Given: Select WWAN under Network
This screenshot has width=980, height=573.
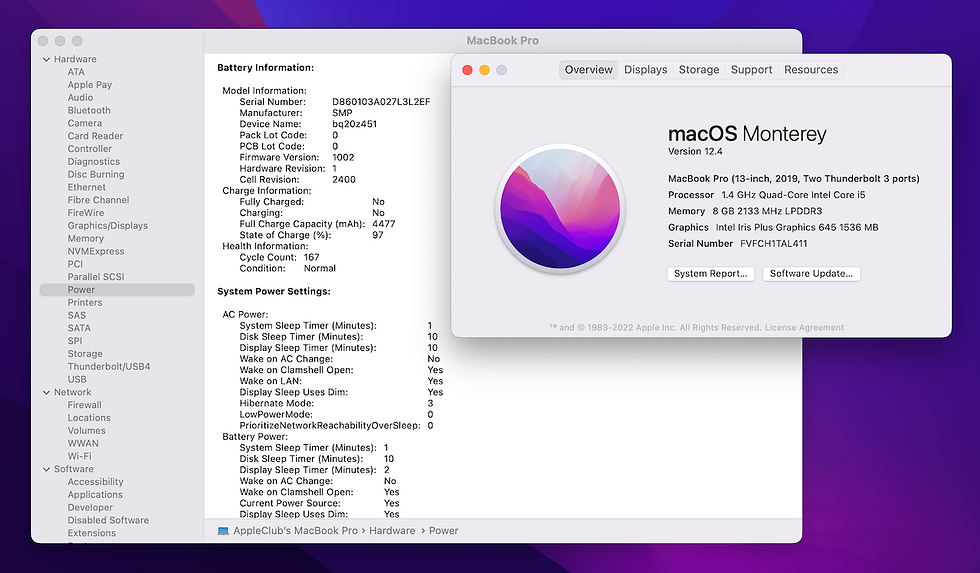Looking at the screenshot, I should pos(82,444).
